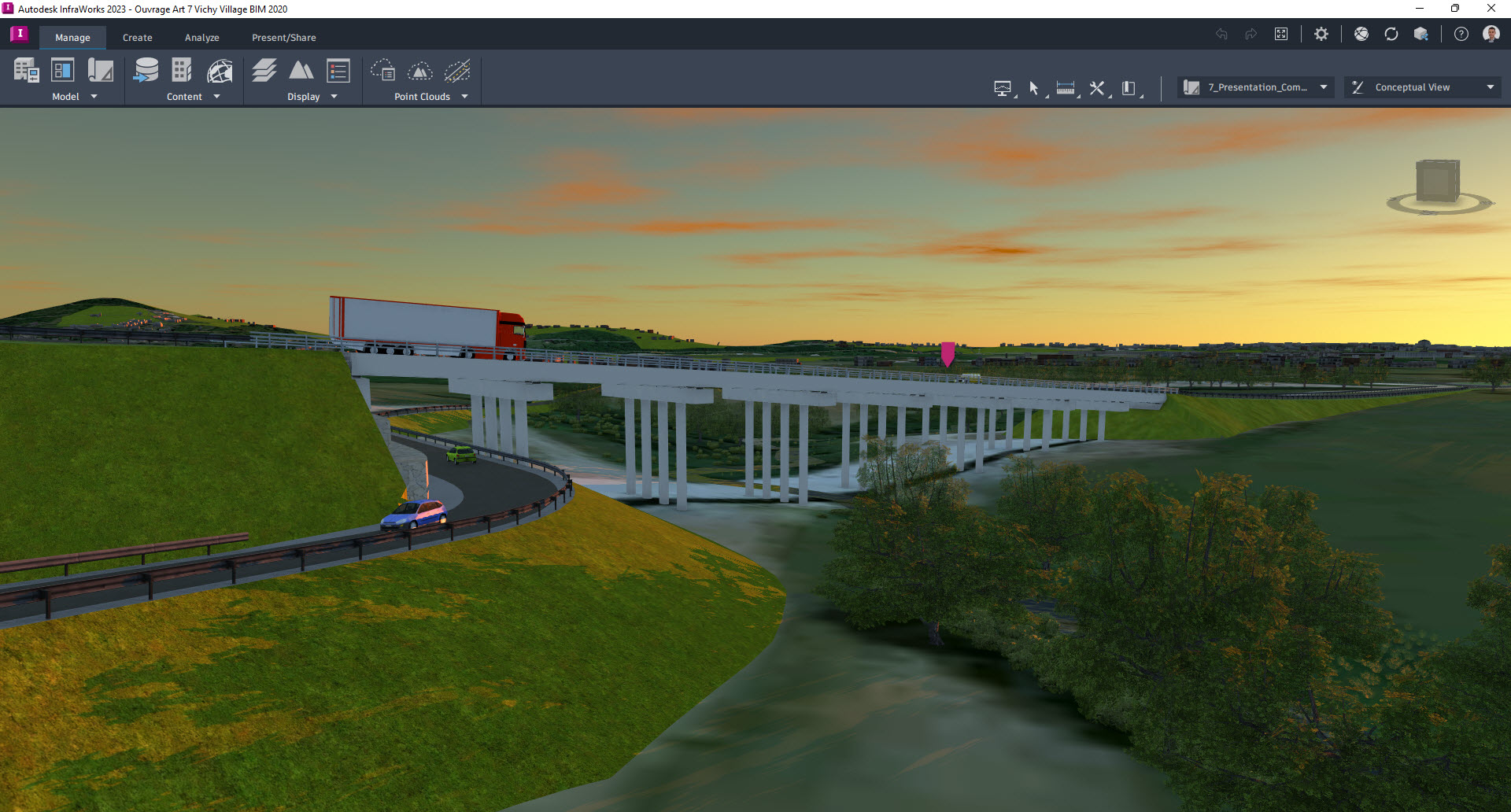The height and width of the screenshot is (812, 1511).
Task: Open the Point Clouds dropdown arrow
Action: tap(464, 97)
